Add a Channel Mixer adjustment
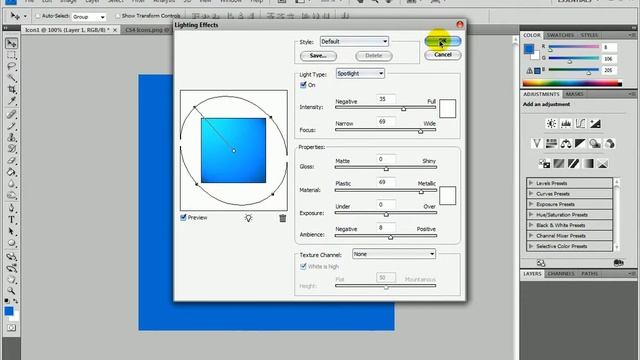The height and width of the screenshot is (360, 640). (x=610, y=143)
